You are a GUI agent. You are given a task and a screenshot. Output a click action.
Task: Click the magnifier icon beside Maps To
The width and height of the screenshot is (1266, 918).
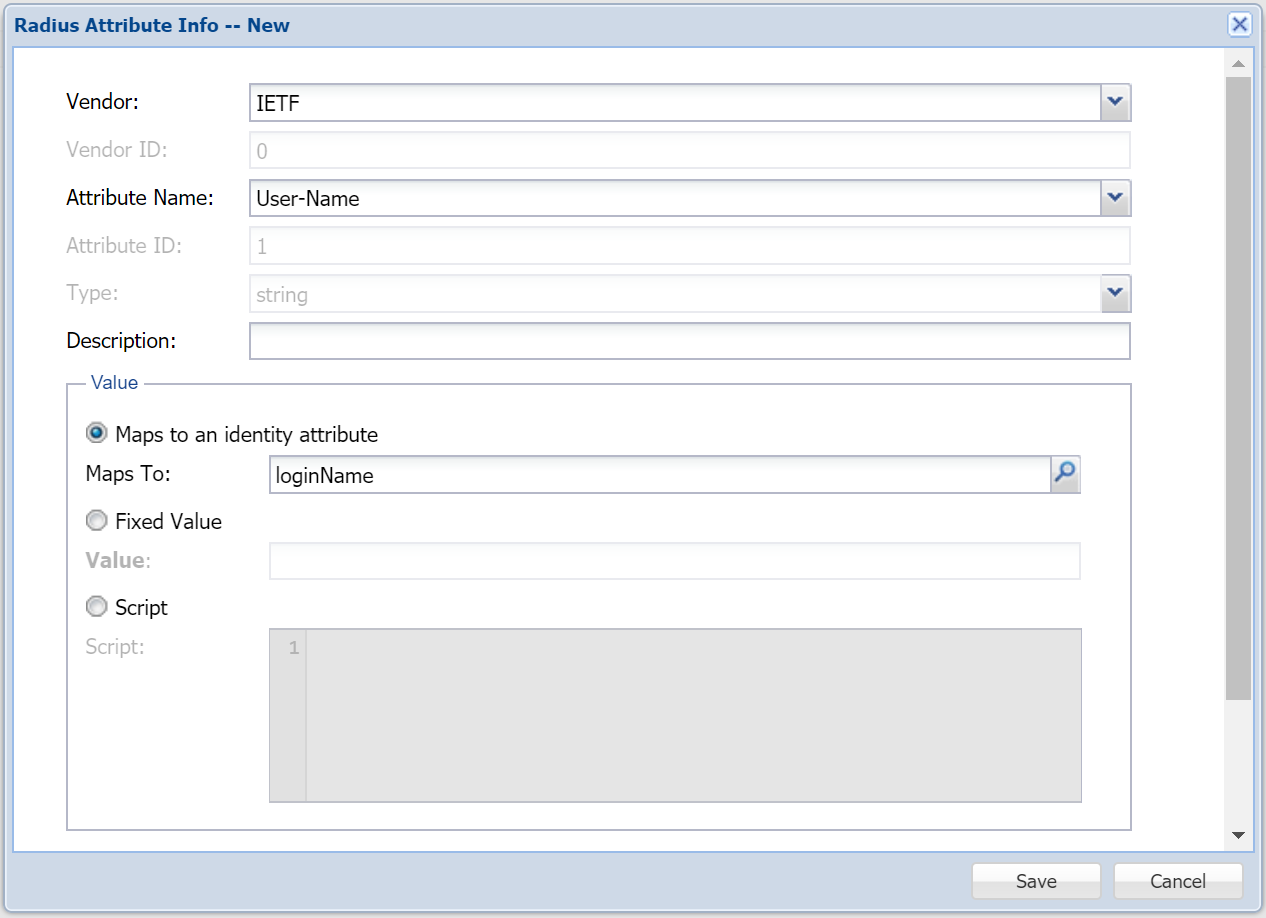pos(1066,475)
